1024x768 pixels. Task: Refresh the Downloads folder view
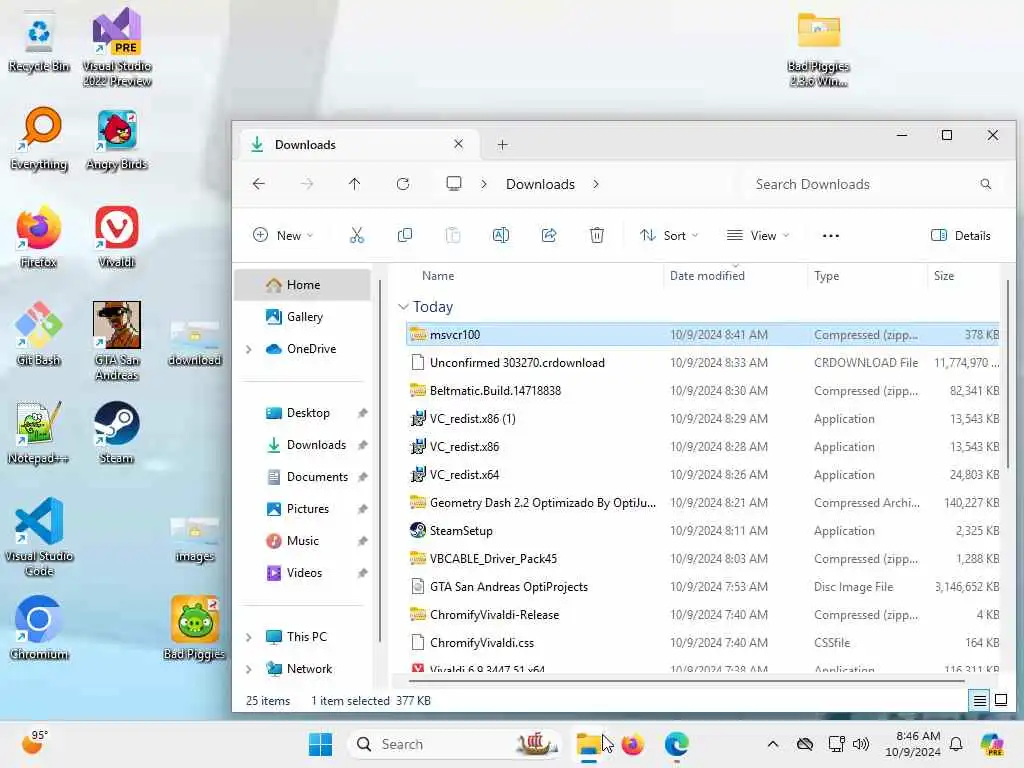tap(403, 184)
